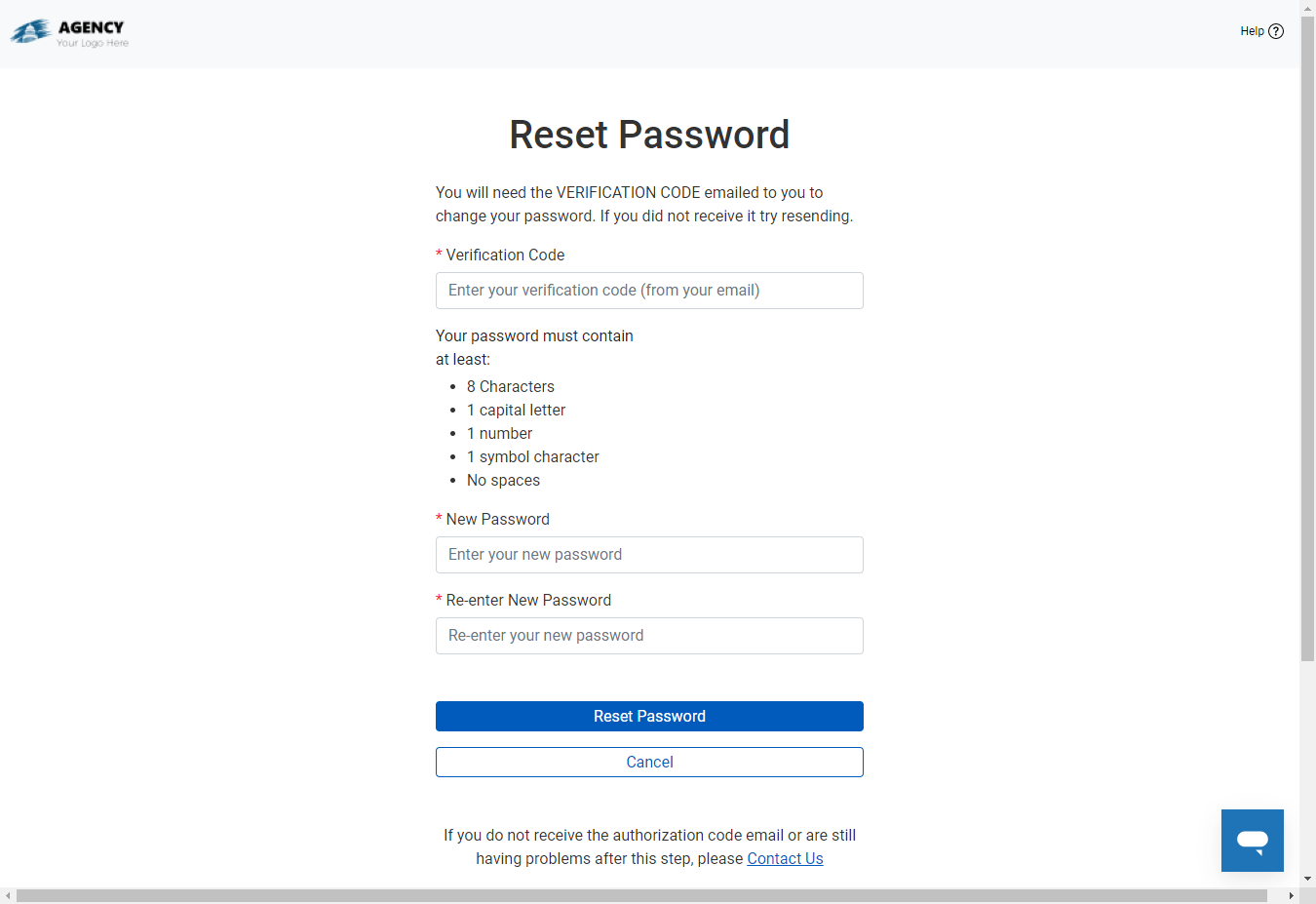Select the Re-enter New Password field

pyautogui.click(x=649, y=635)
